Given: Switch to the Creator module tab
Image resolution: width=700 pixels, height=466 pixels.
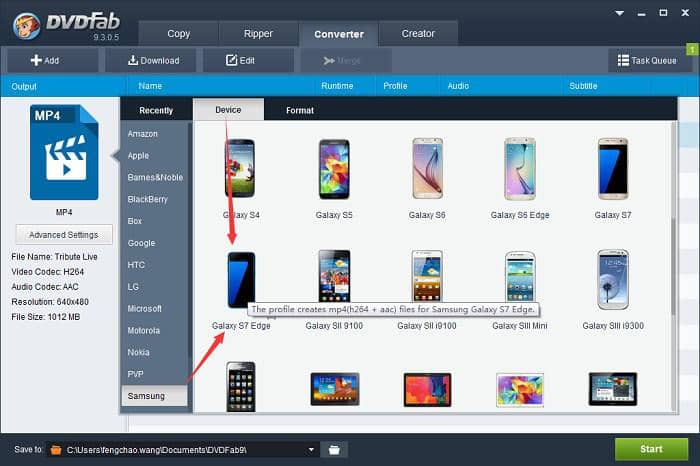Looking at the screenshot, I should [x=418, y=33].
